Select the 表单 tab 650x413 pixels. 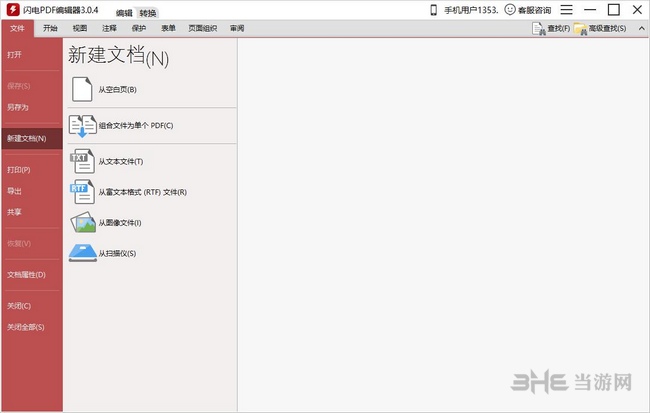(168, 28)
